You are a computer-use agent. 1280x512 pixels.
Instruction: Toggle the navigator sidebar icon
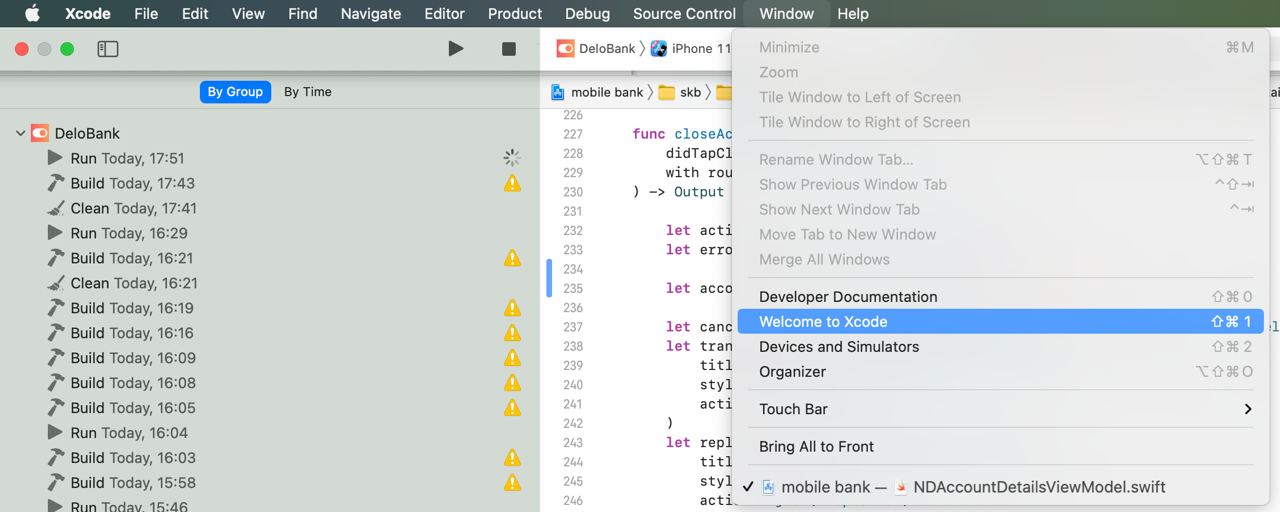[108, 49]
